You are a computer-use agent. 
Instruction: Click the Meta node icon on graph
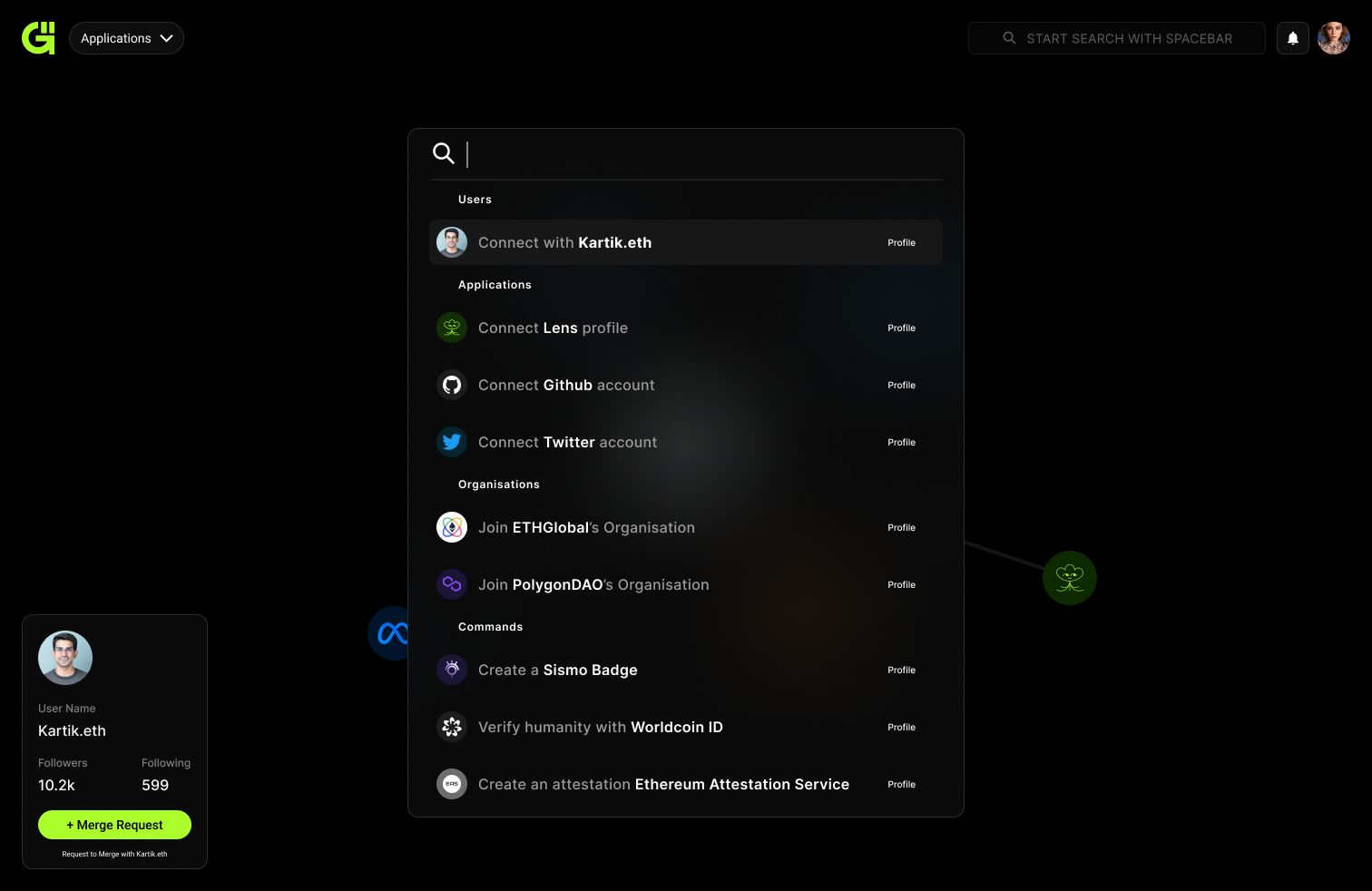[x=388, y=632]
